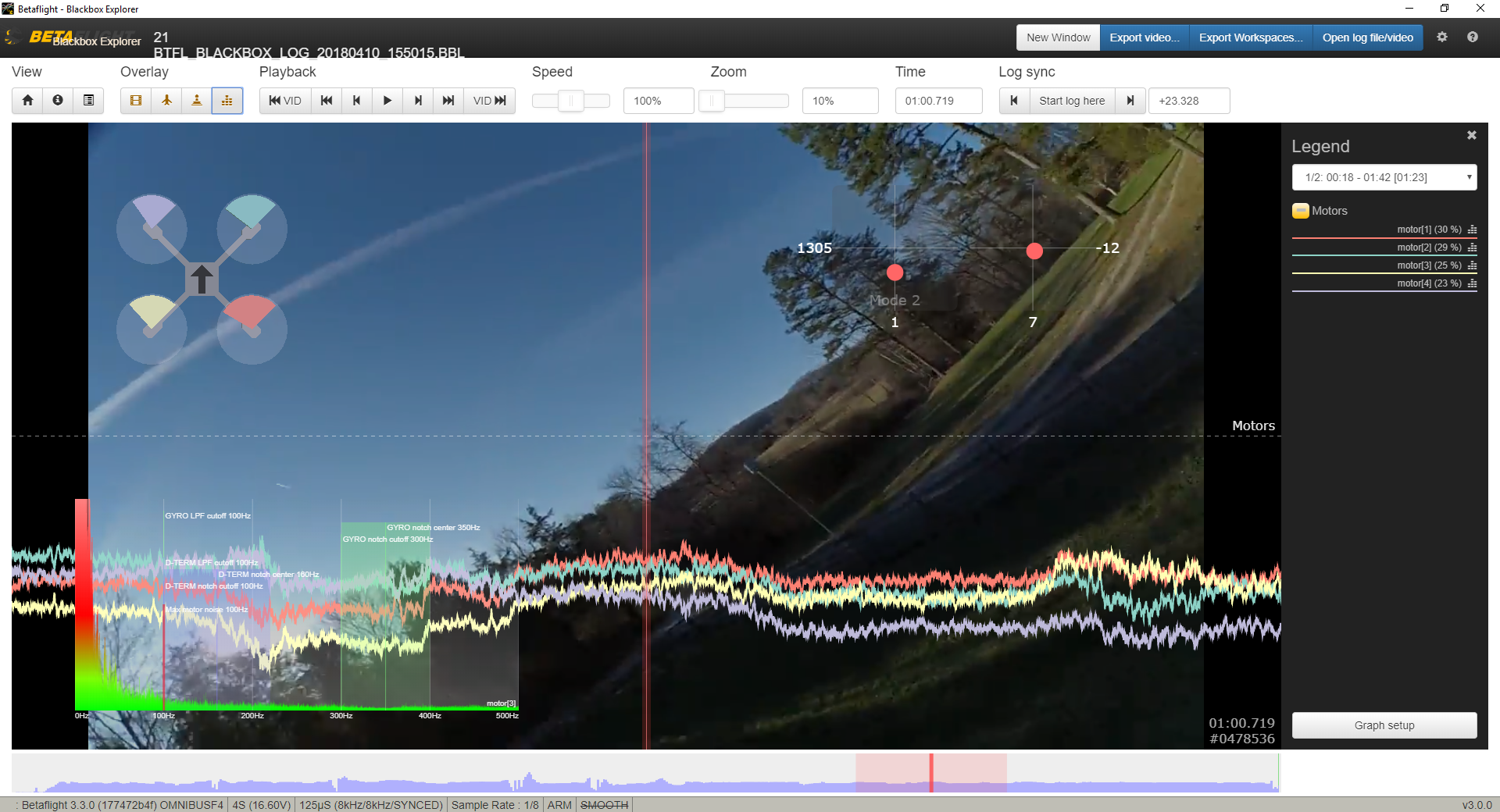The height and width of the screenshot is (812, 1500).
Task: Click the Export Workspaces menu item
Action: pyautogui.click(x=1250, y=37)
